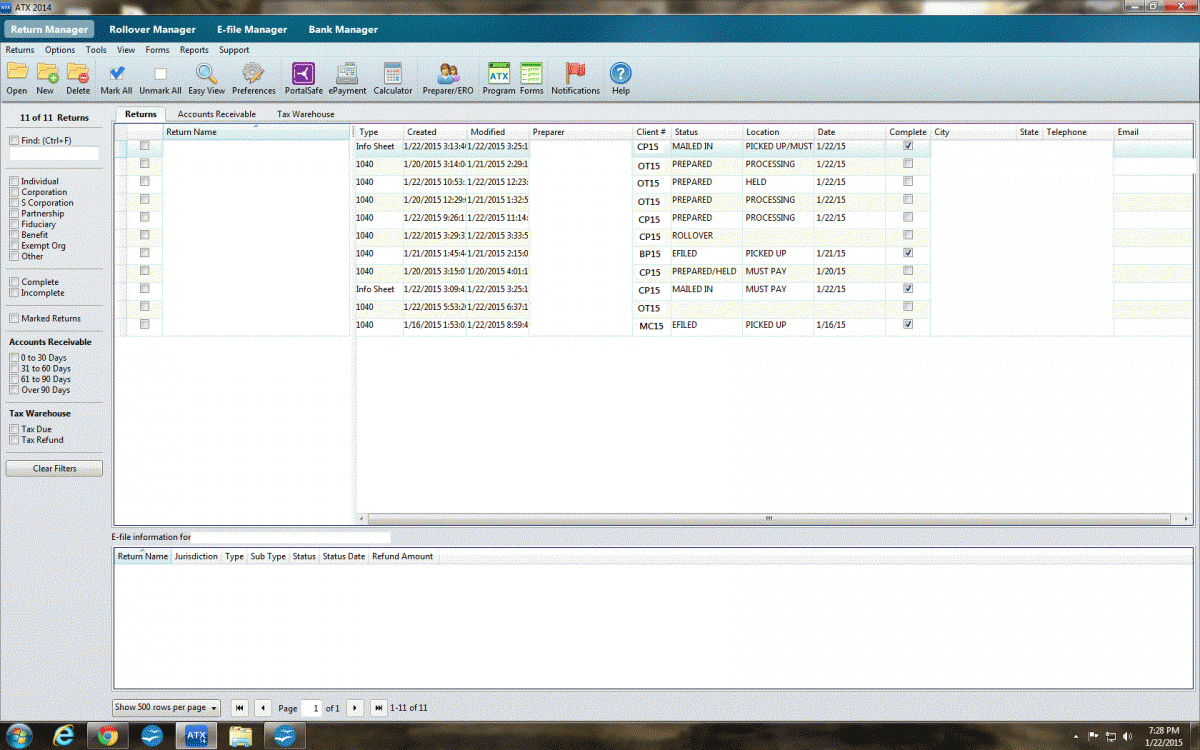The width and height of the screenshot is (1200, 750).
Task: Go to the previous page of results
Action: point(262,708)
